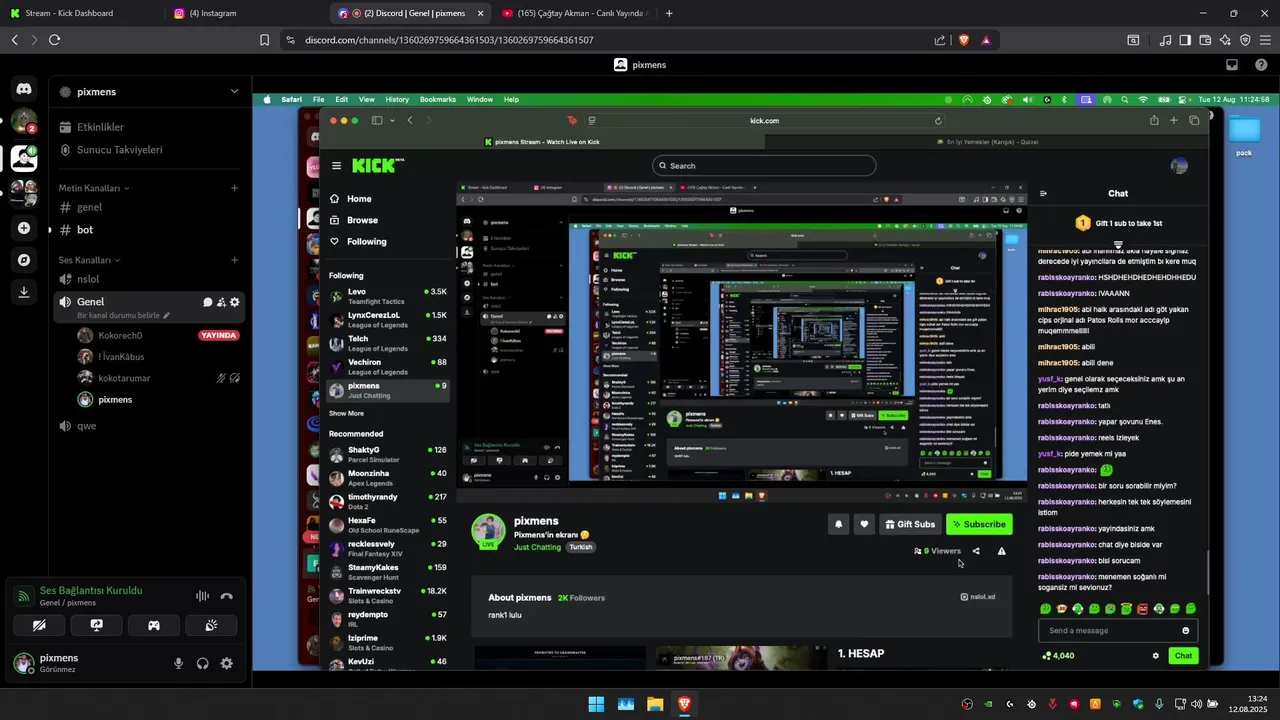Viewport: 1280px width, 720px height.
Task: Open the bot text channel
Action: pyautogui.click(x=150, y=229)
